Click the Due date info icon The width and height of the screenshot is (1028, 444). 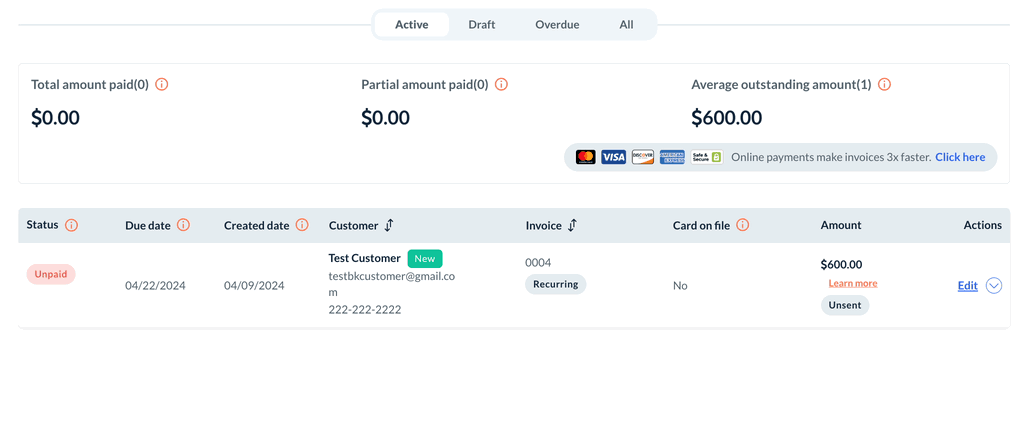click(184, 225)
